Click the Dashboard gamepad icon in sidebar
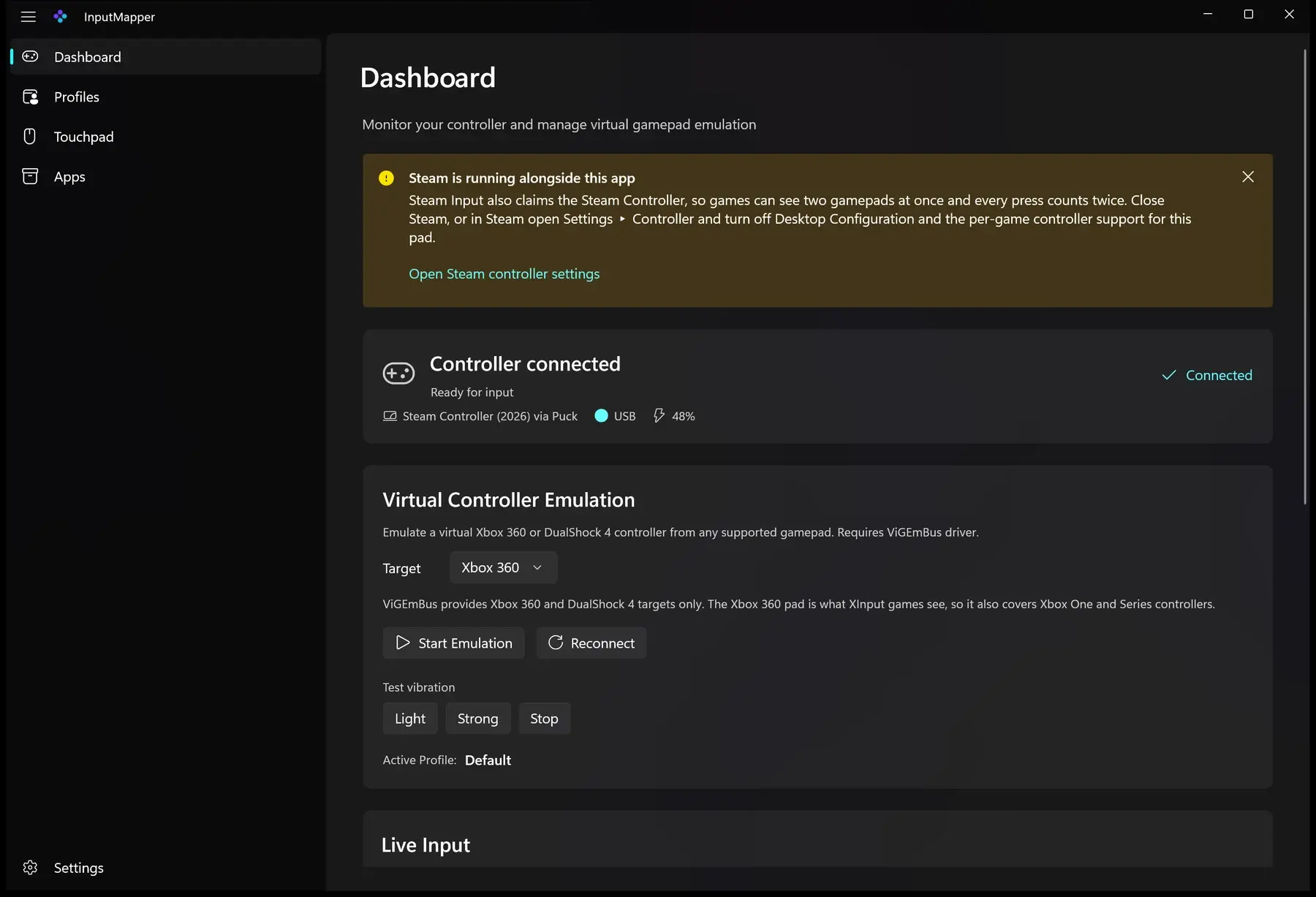 [30, 56]
